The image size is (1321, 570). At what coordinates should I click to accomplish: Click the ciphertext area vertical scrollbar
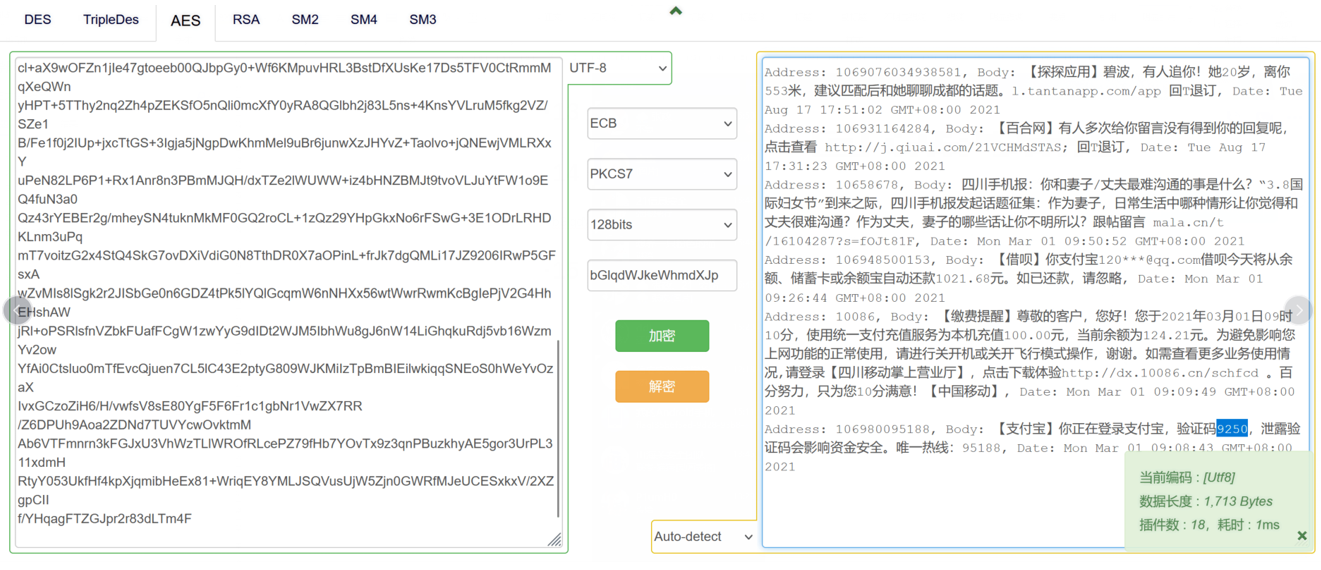click(558, 430)
